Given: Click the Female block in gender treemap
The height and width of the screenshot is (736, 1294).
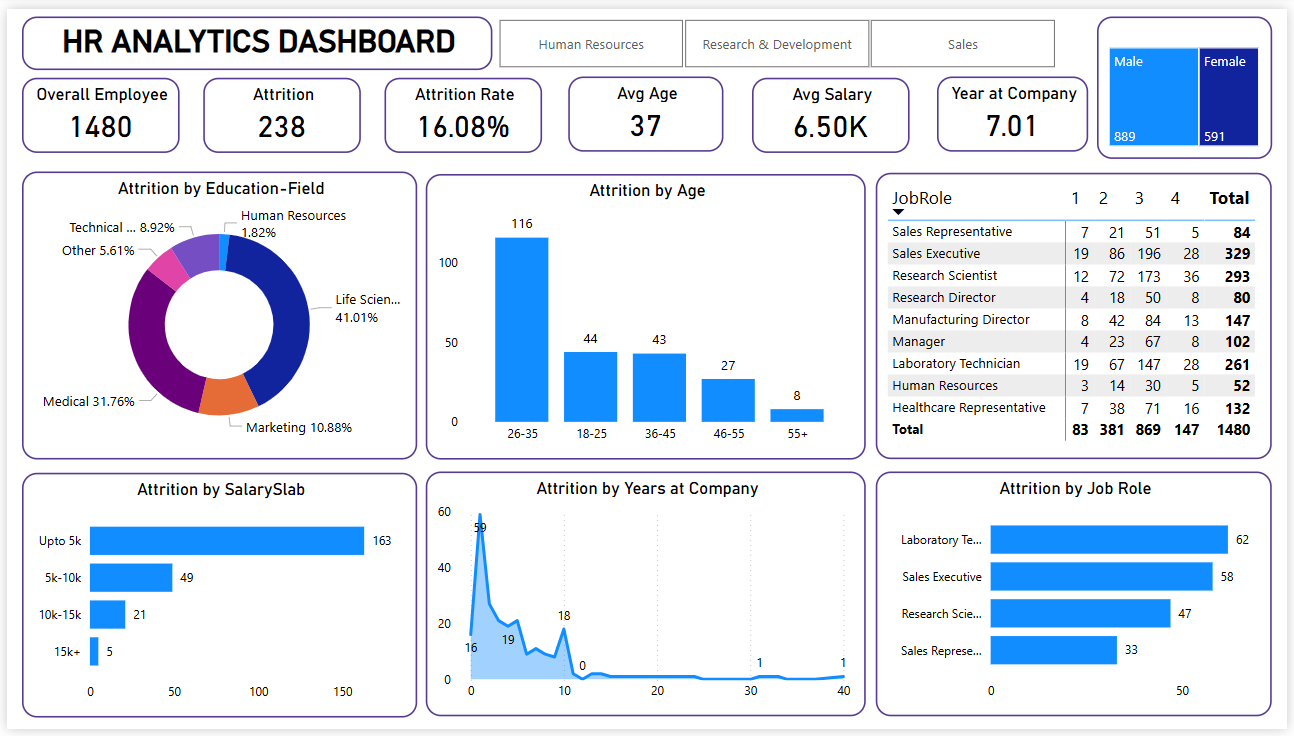Looking at the screenshot, I should 1229,97.
